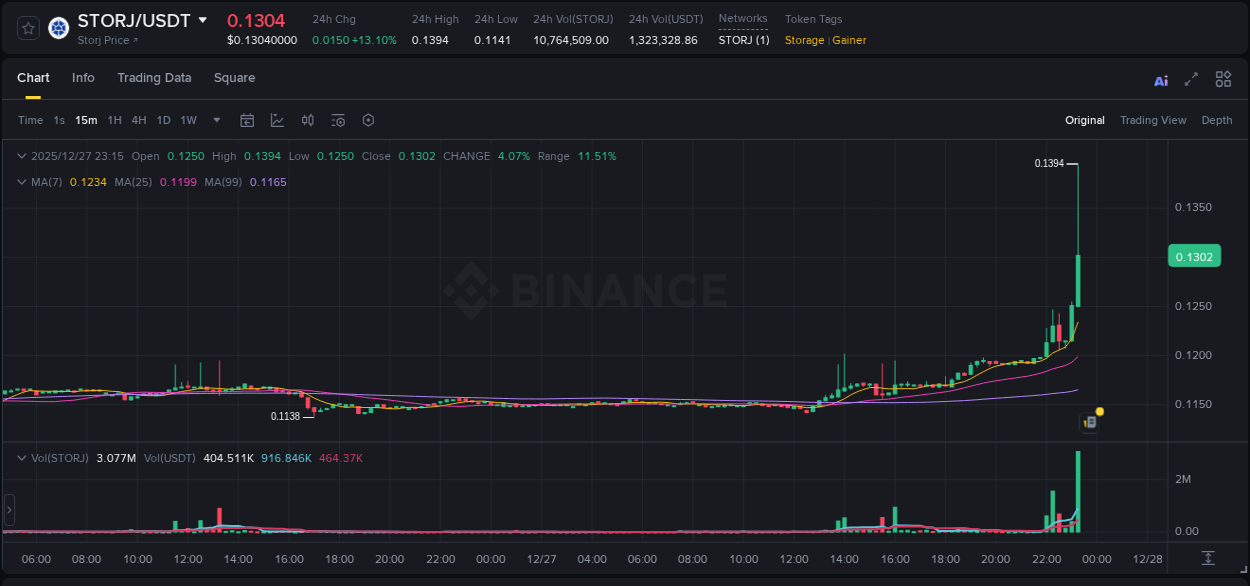Switch to the Trading View chart mode
This screenshot has height=586, width=1250.
1153,119
